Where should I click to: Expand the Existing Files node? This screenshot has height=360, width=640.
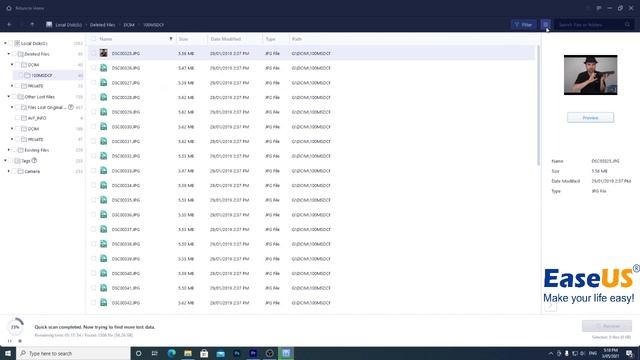(x=9, y=150)
